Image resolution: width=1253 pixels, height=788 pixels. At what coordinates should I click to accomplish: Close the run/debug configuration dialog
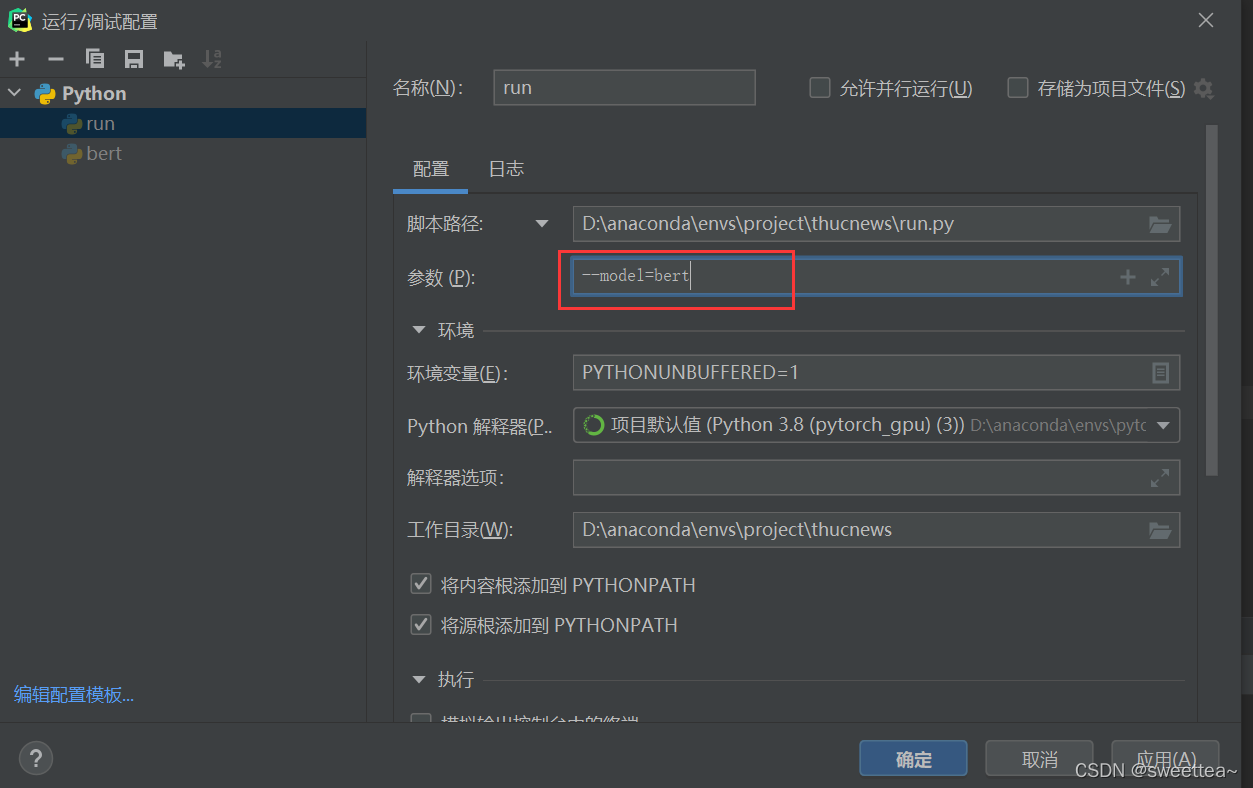pyautogui.click(x=1207, y=20)
